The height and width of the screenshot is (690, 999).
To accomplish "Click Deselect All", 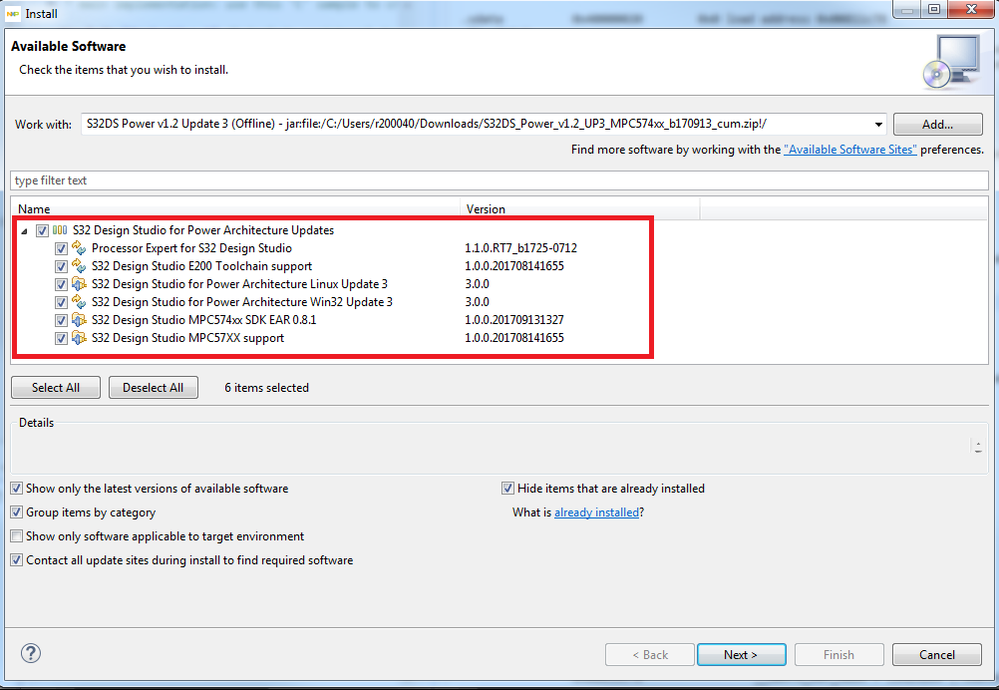I will (x=153, y=387).
